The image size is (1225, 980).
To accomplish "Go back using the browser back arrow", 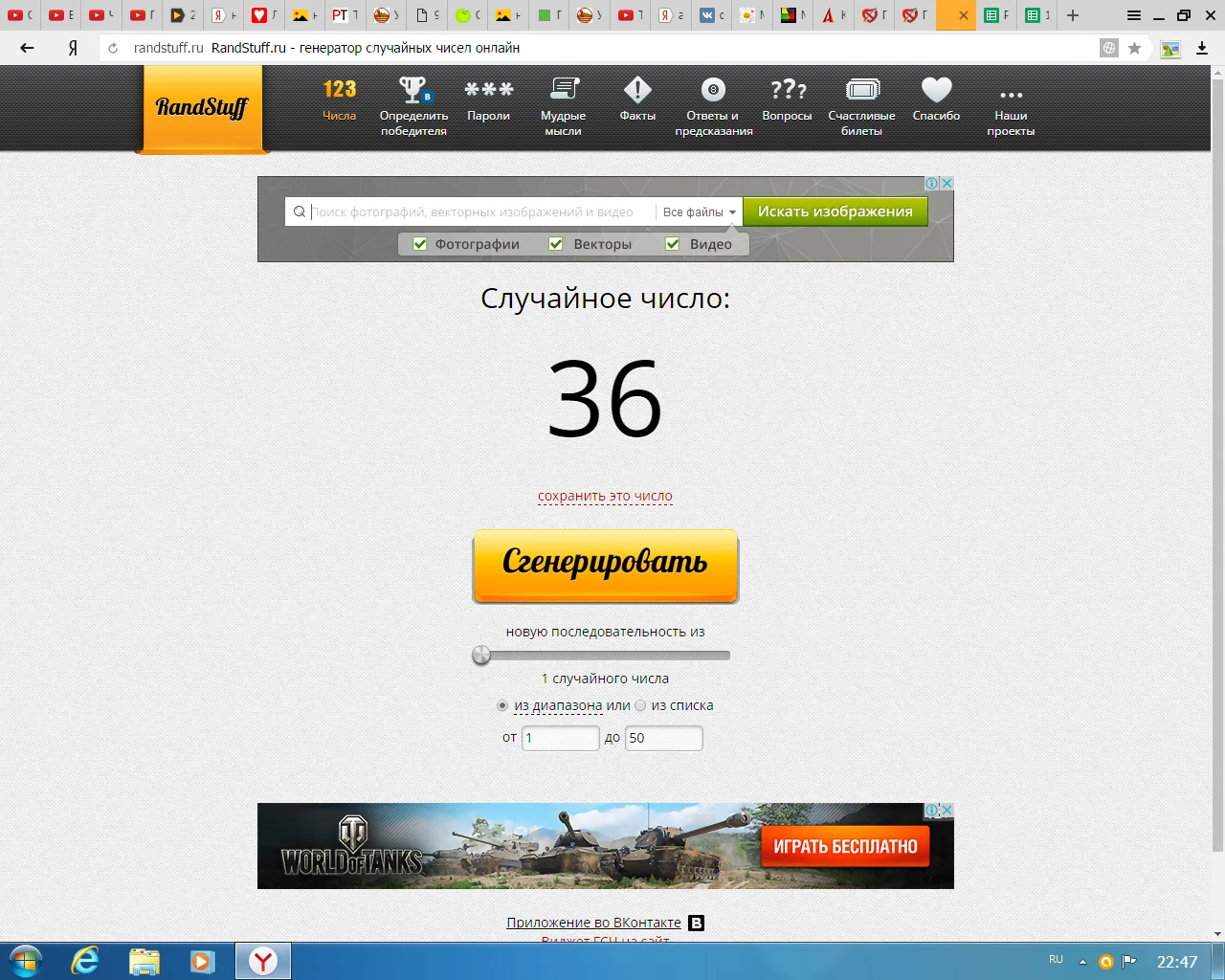I will (x=27, y=48).
